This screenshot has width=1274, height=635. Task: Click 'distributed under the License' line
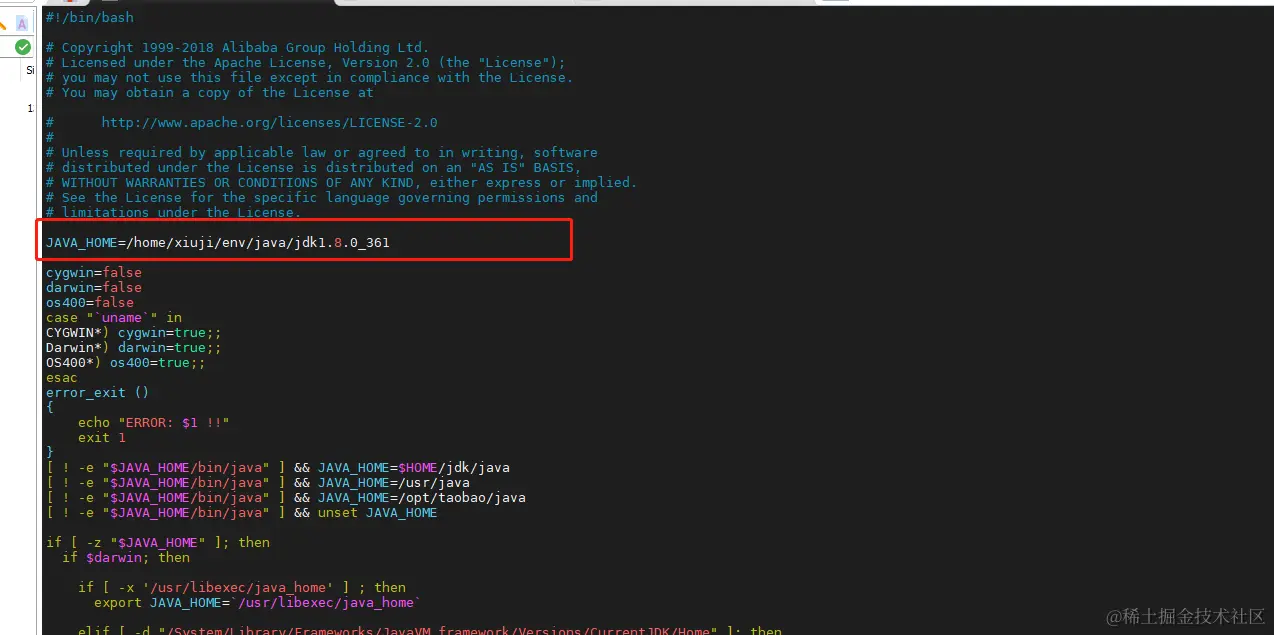313,167
